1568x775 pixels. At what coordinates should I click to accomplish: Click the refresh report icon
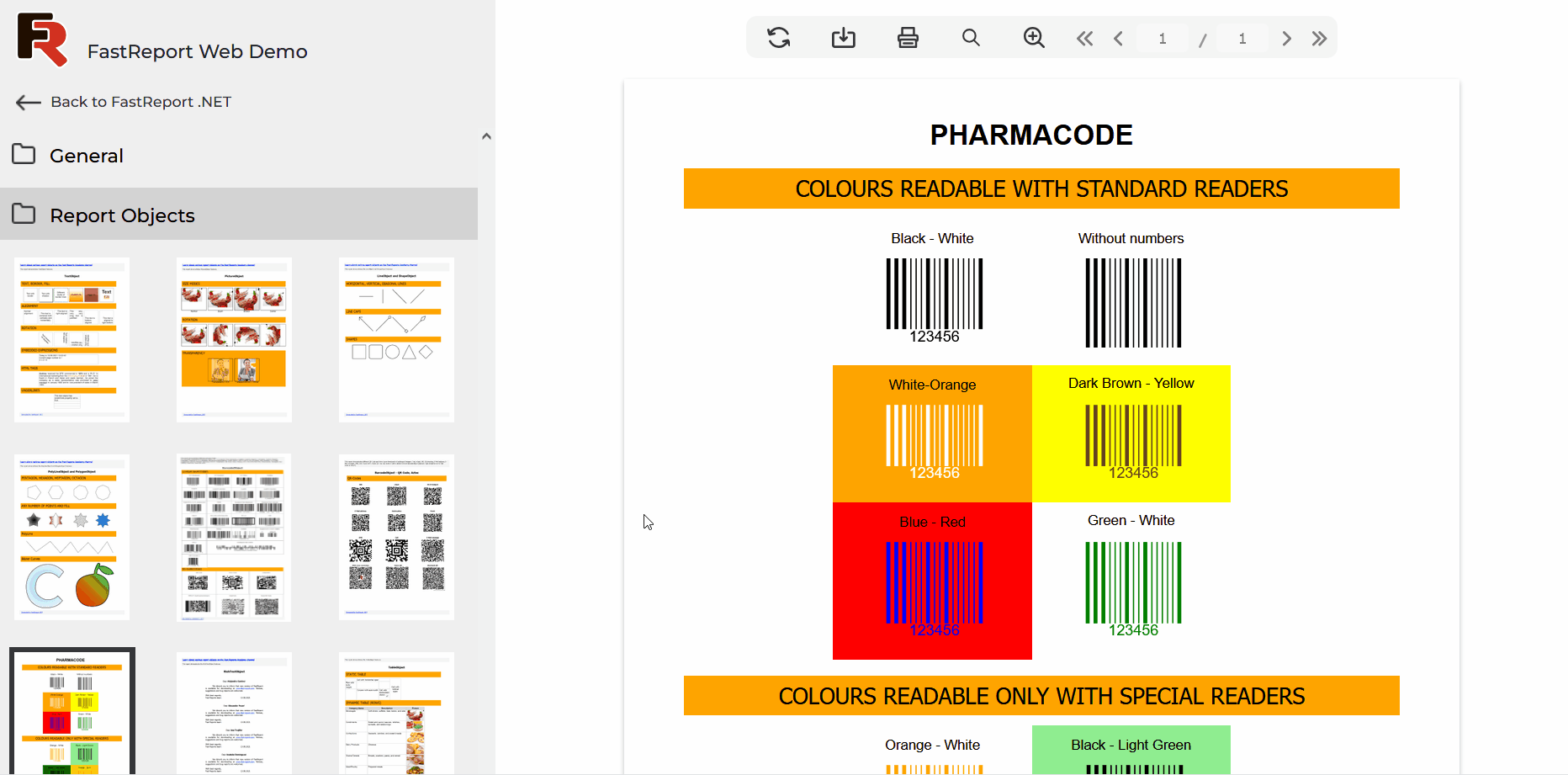point(778,38)
